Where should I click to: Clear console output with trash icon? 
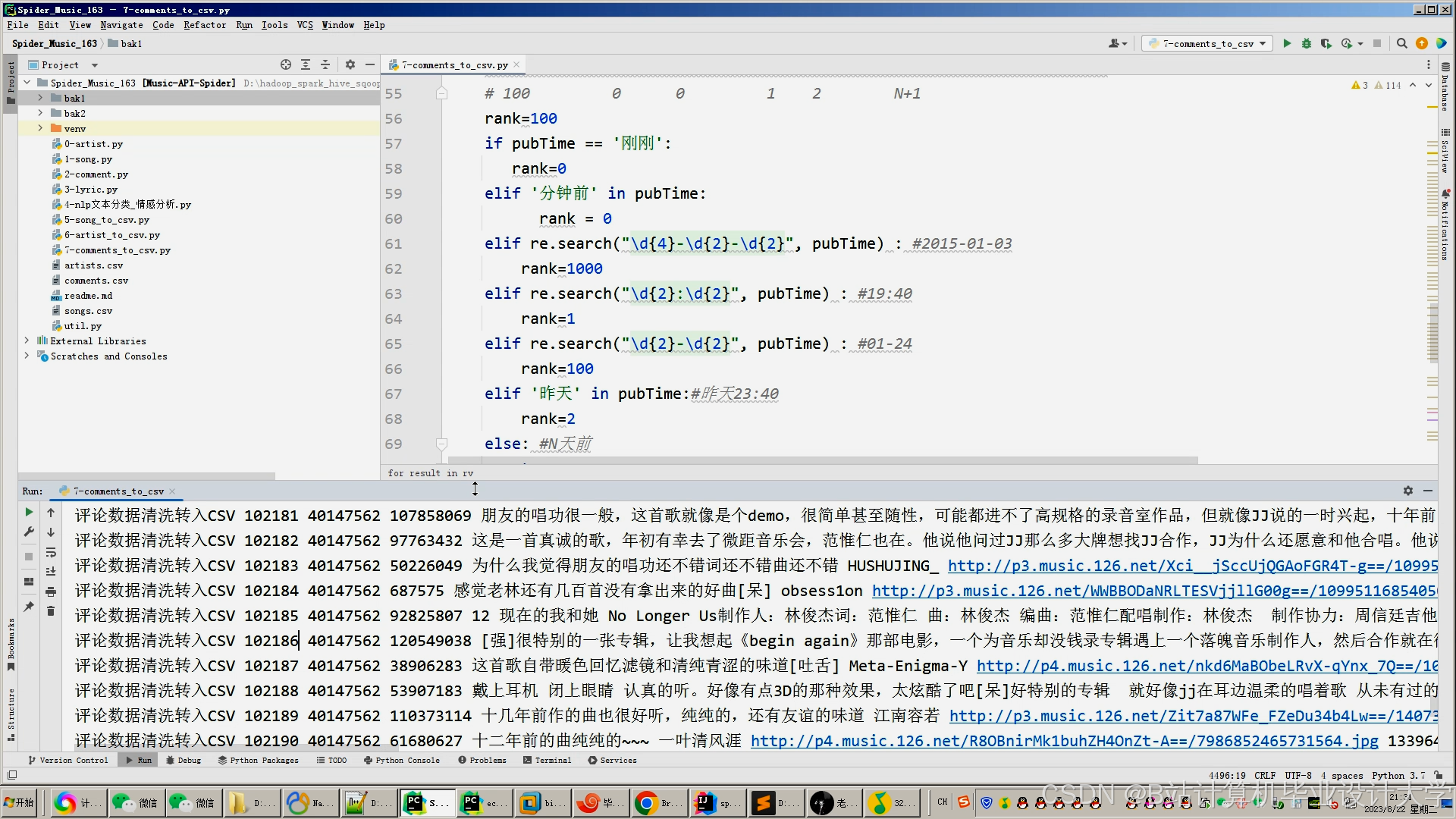[51, 610]
